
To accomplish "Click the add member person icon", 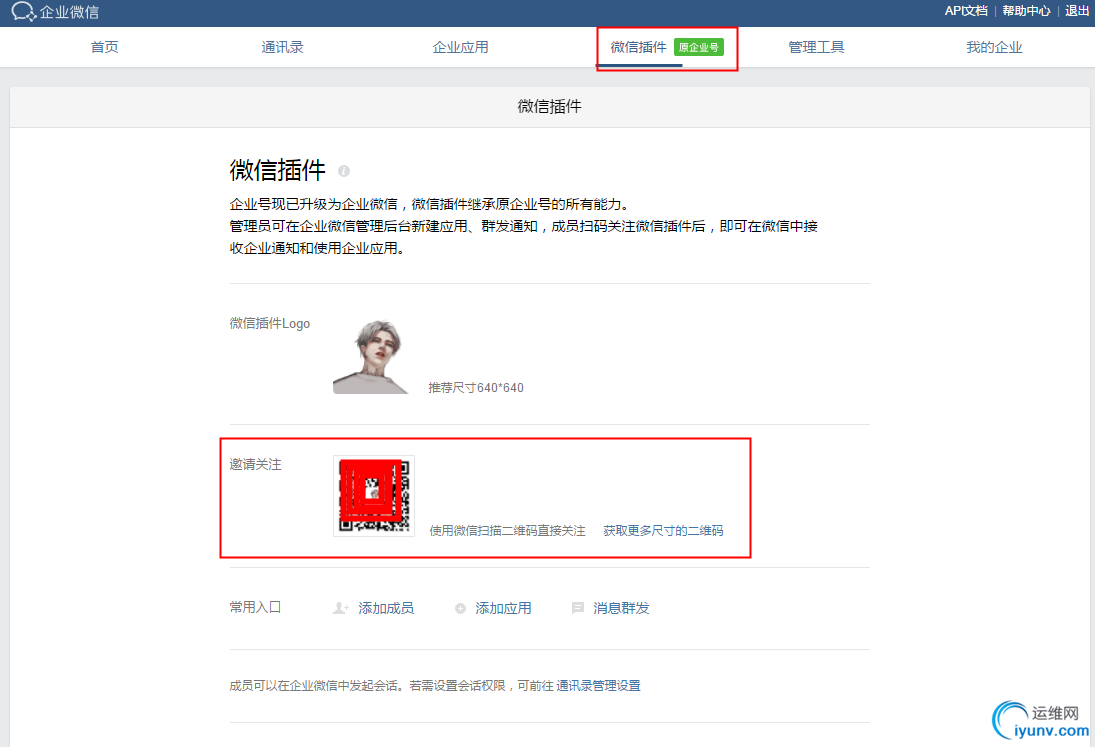I will [341, 608].
